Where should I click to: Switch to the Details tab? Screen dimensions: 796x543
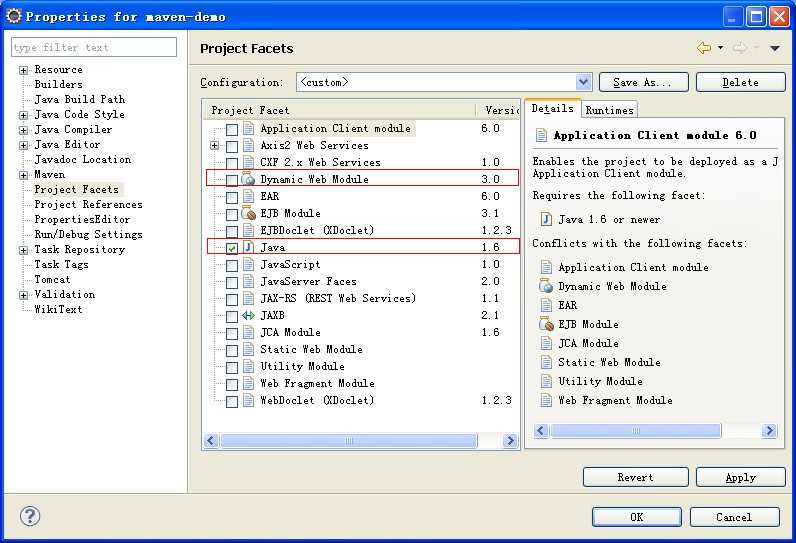coord(552,108)
